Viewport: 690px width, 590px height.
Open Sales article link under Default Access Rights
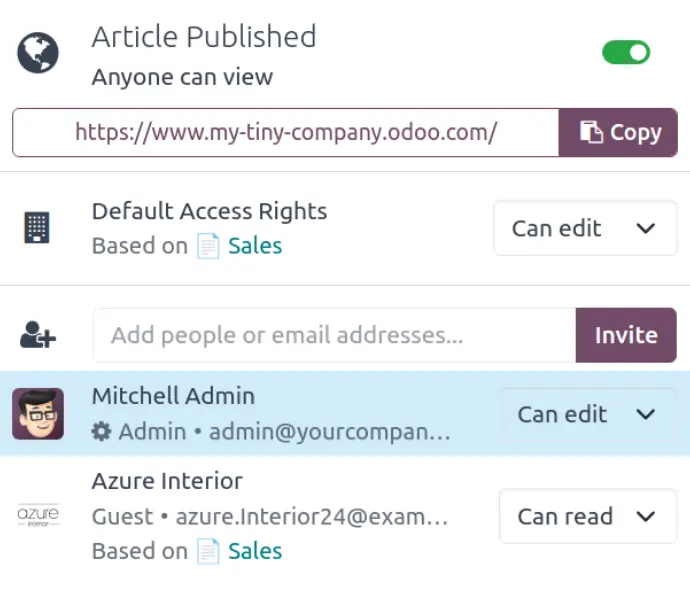point(255,246)
